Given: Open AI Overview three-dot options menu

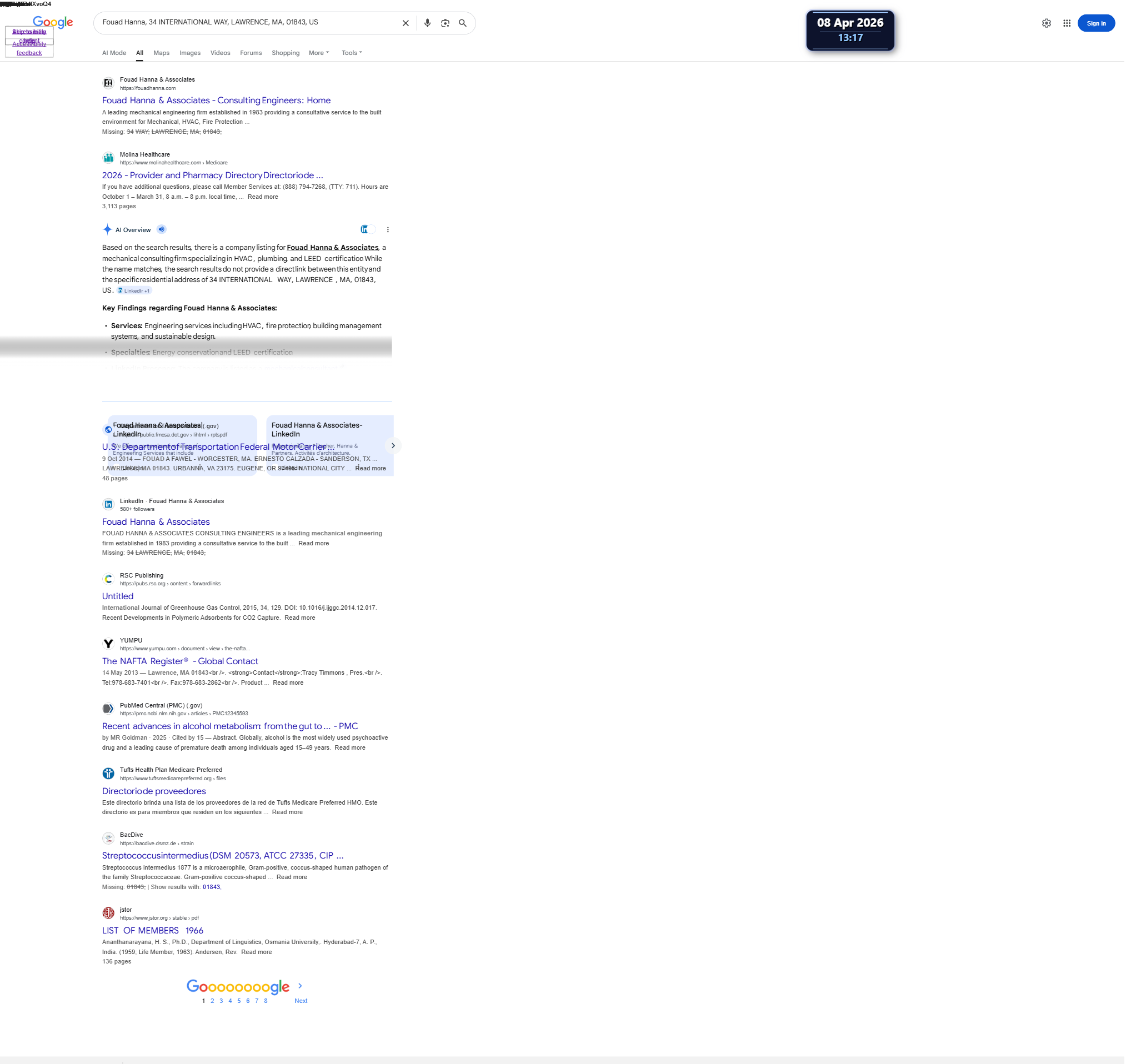Looking at the screenshot, I should 391,231.
